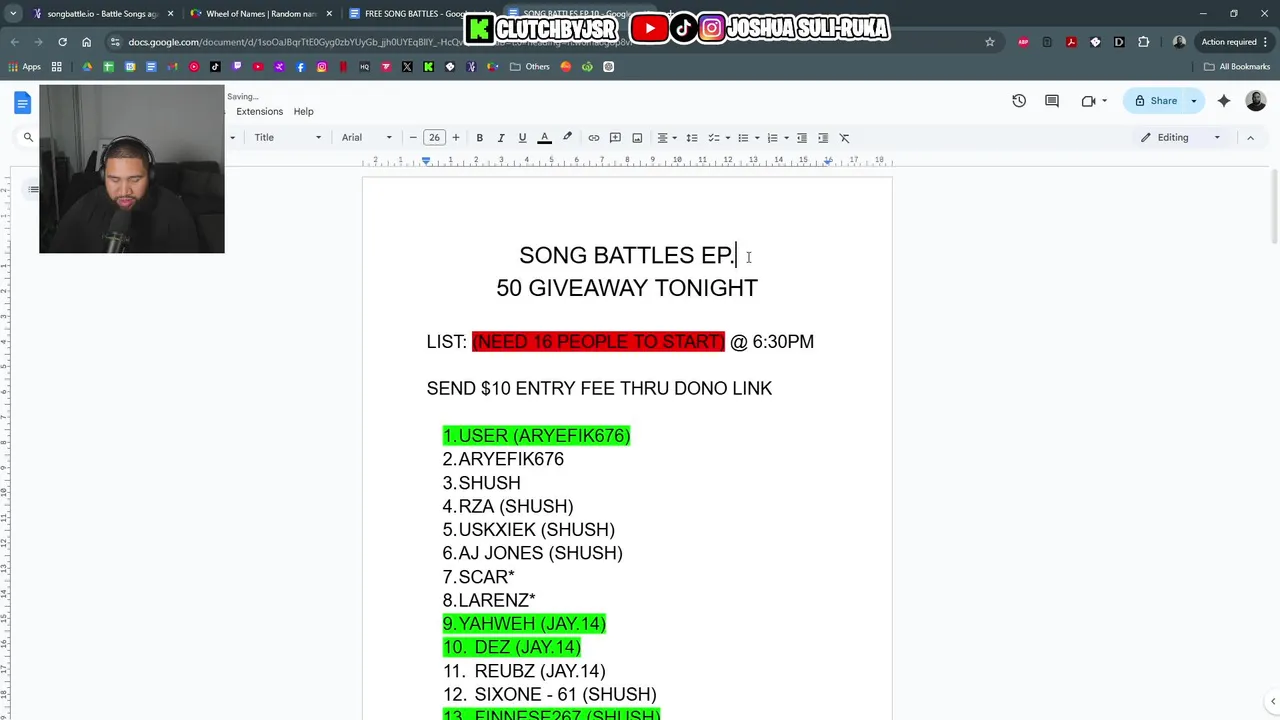
Task: Click the browser back arrow
Action: click(x=15, y=42)
